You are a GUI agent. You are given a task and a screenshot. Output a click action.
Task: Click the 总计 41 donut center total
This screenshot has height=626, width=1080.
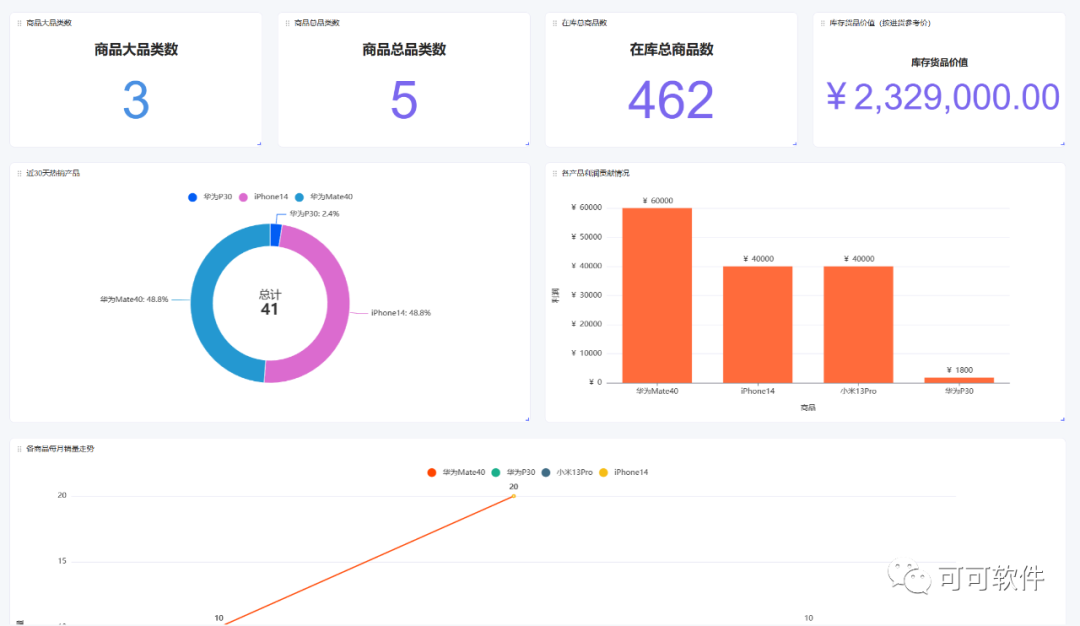pyautogui.click(x=269, y=302)
